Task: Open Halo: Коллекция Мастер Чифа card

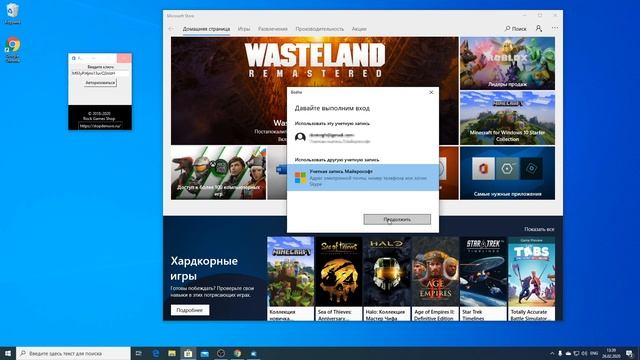Action: pyautogui.click(x=387, y=279)
